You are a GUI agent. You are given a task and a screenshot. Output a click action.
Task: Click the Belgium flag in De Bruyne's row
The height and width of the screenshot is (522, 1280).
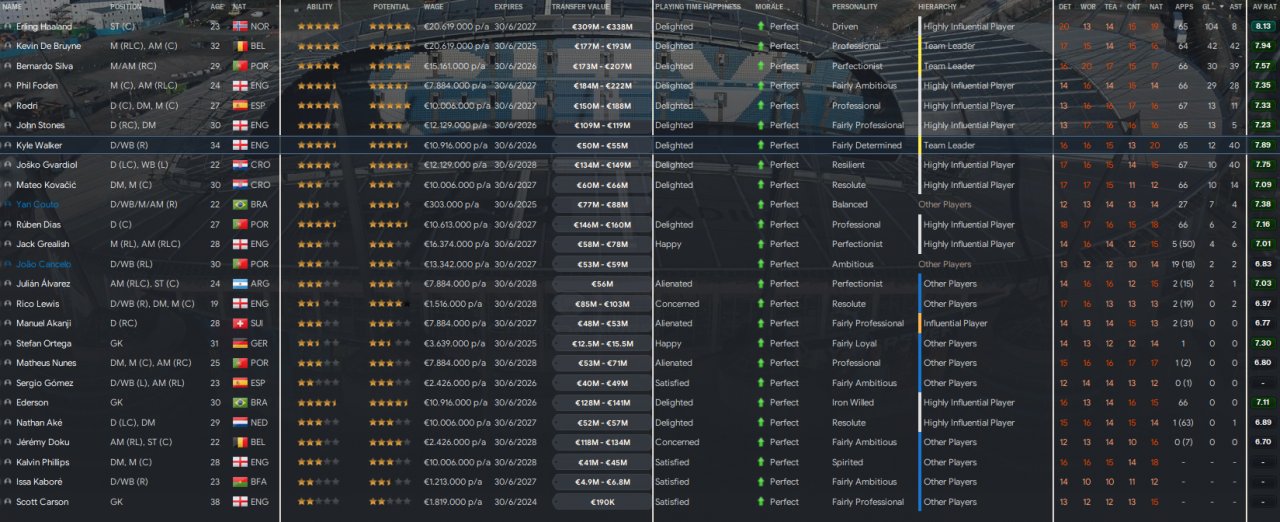[x=239, y=46]
